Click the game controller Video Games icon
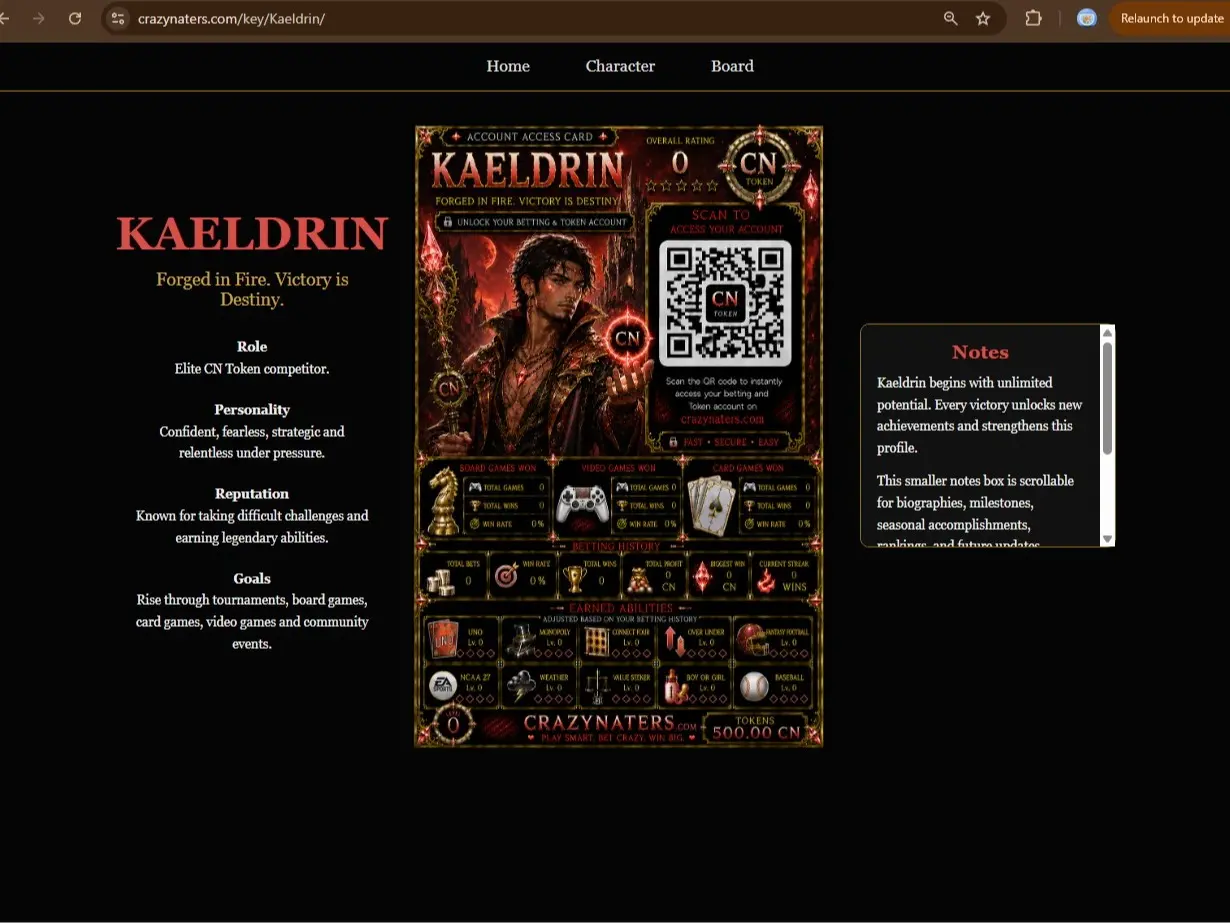The width and height of the screenshot is (1230, 923). tap(582, 505)
